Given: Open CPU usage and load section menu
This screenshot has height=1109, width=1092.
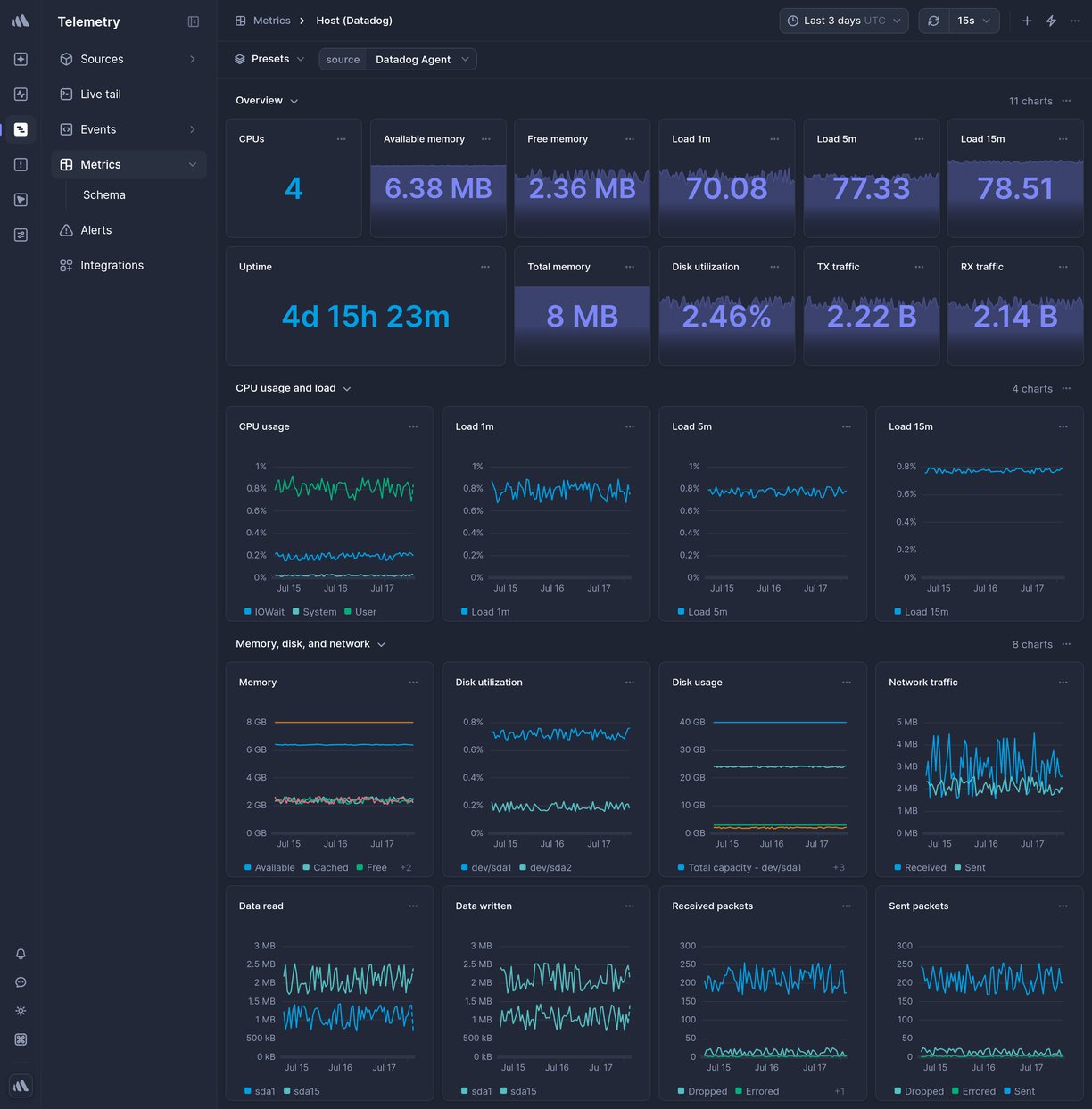Looking at the screenshot, I should (x=1066, y=389).
